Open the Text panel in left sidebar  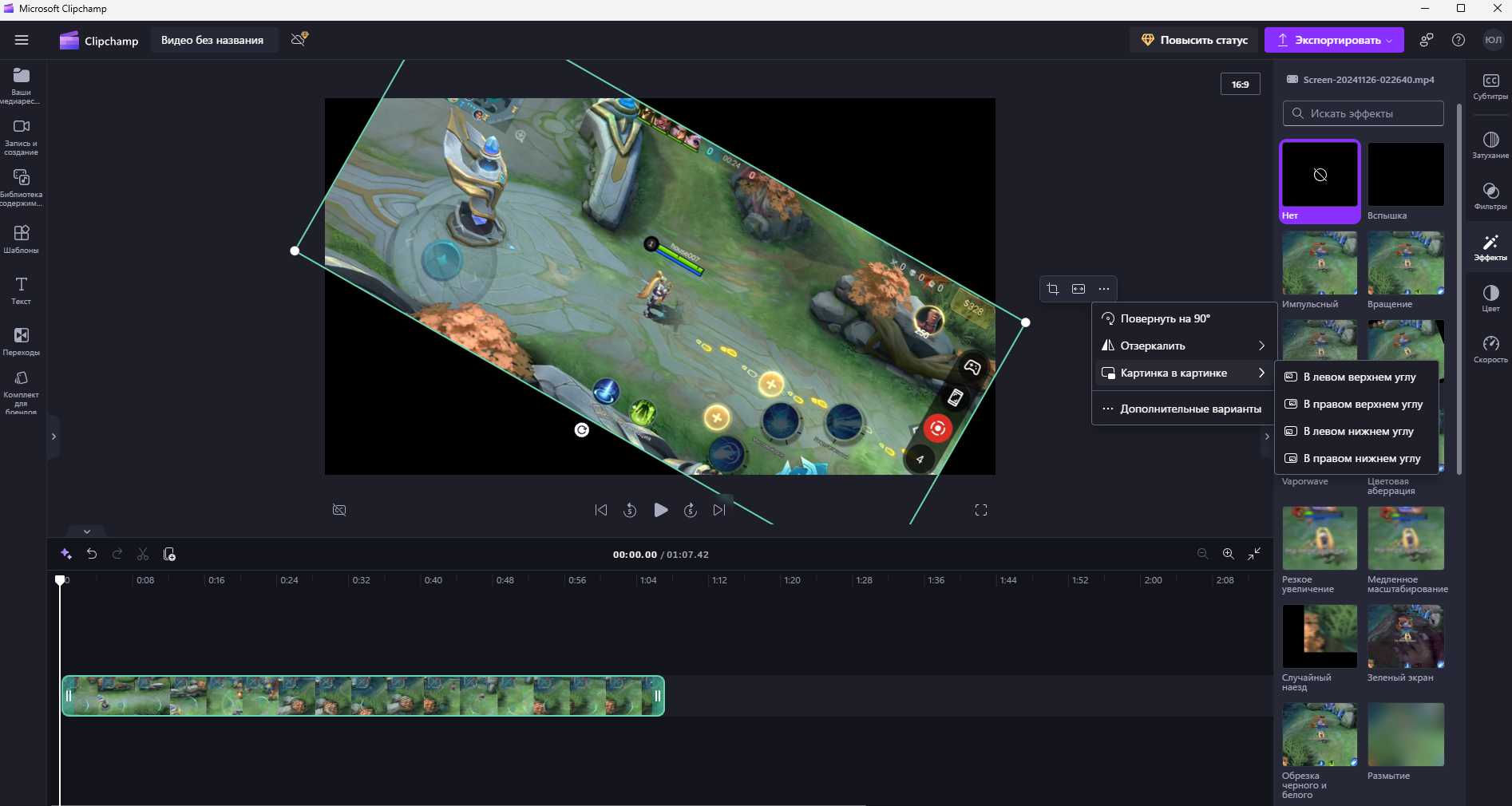[22, 290]
